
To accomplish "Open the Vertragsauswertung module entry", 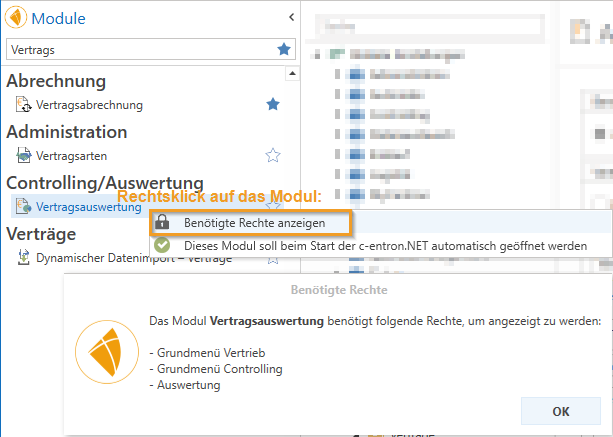I will (87, 207).
